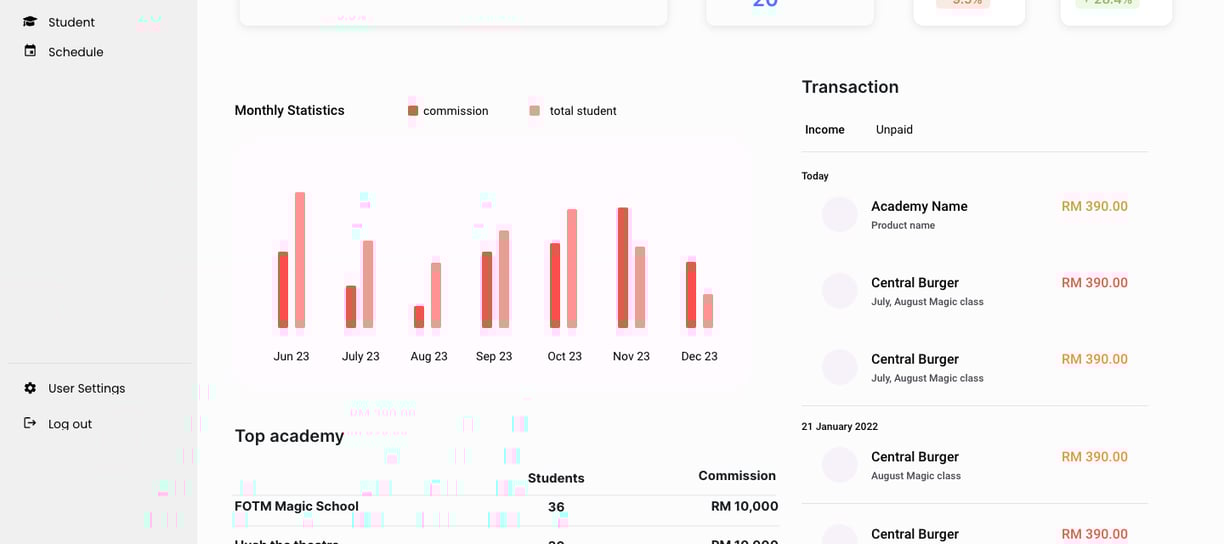The height and width of the screenshot is (544, 1224).
Task: Click the Nov 23 axis label
Action: (x=631, y=356)
